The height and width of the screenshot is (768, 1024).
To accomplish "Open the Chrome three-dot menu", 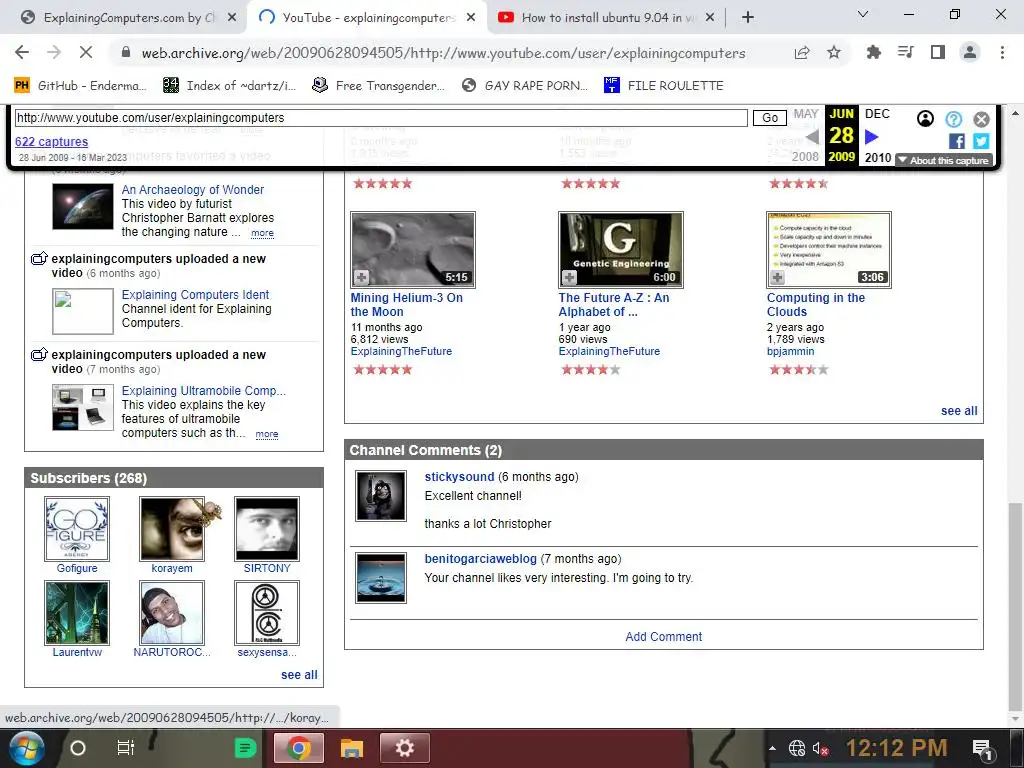I will (x=1002, y=52).
